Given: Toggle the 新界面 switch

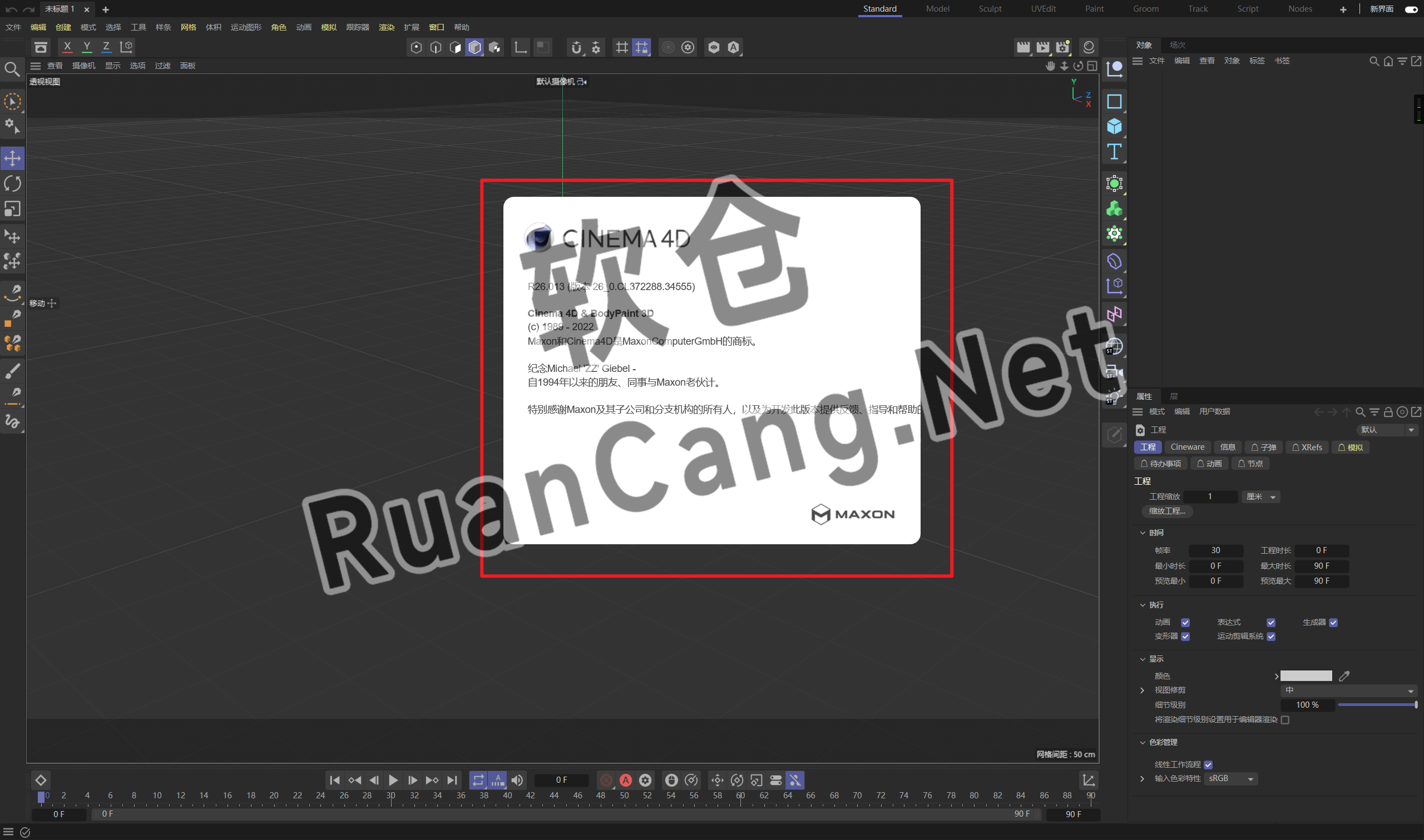Looking at the screenshot, I should click(1411, 9).
